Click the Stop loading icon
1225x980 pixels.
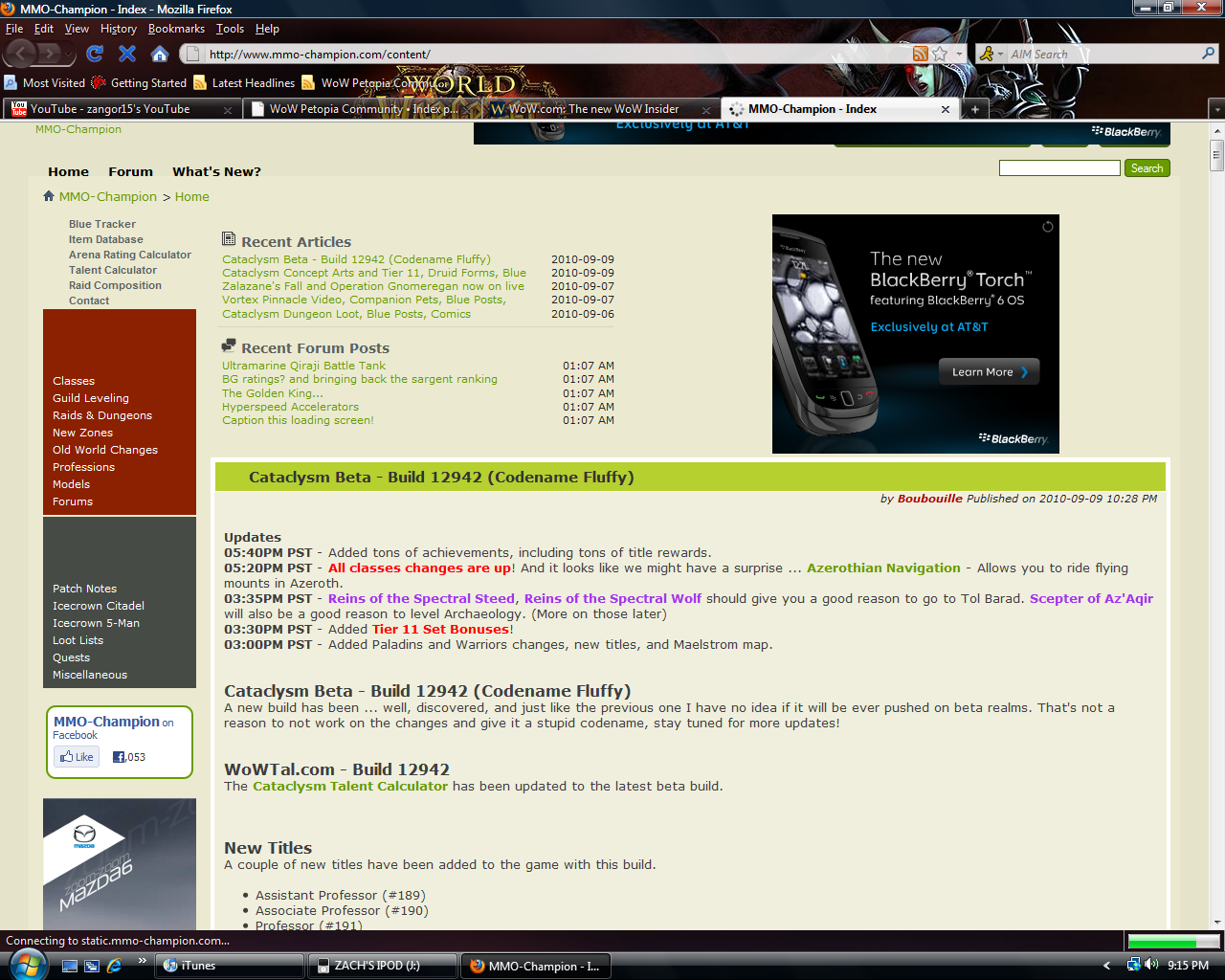tap(127, 54)
